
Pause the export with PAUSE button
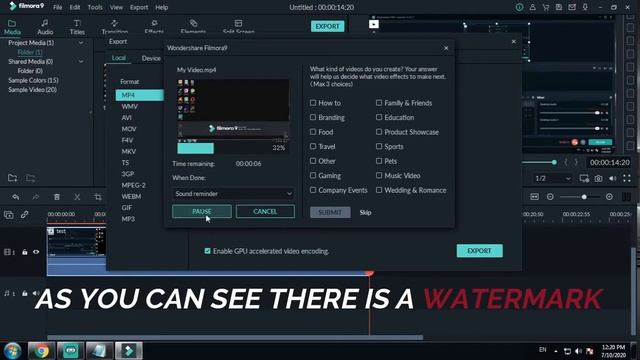pos(202,211)
